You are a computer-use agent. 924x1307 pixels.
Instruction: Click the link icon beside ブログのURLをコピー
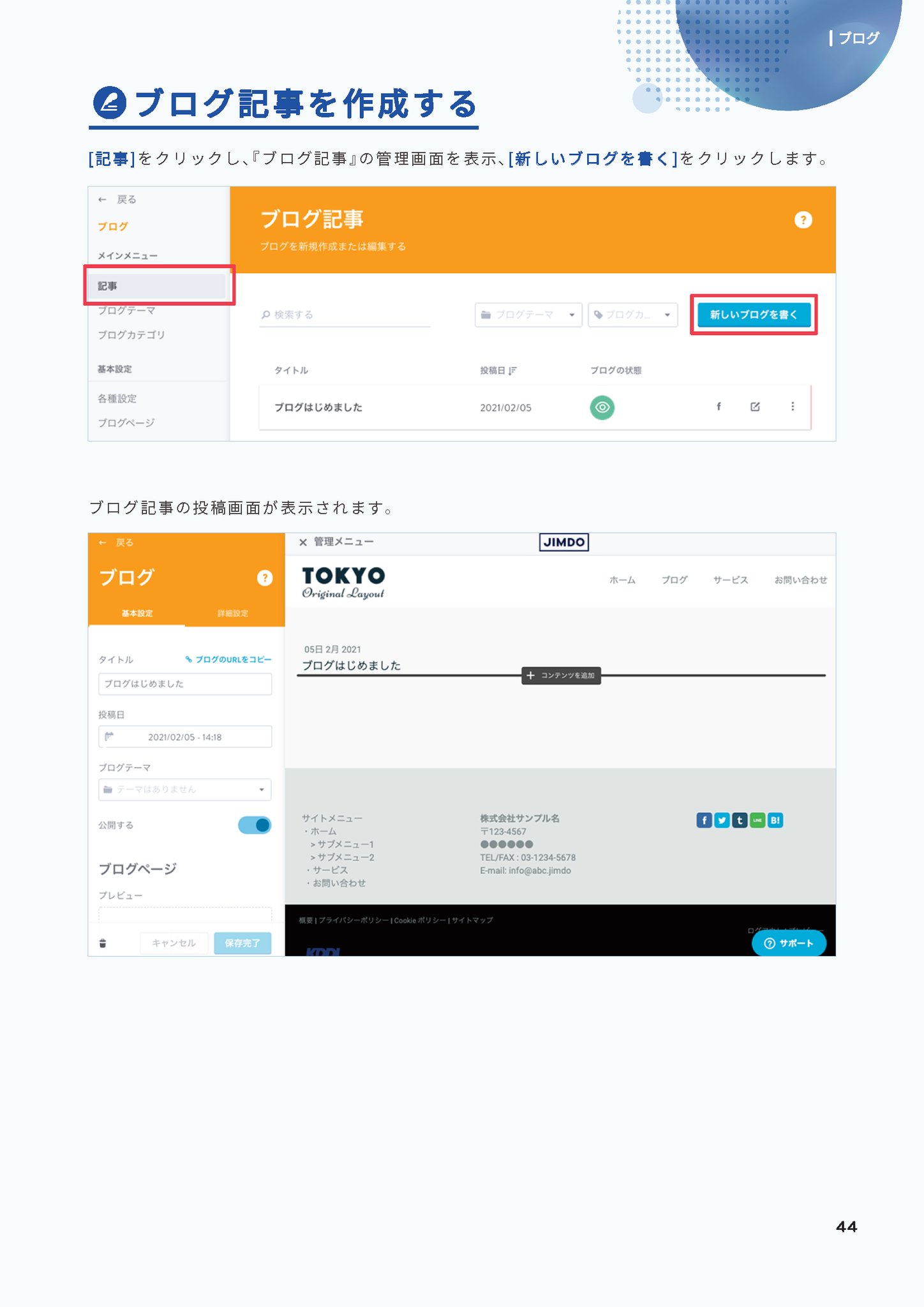coord(189,659)
